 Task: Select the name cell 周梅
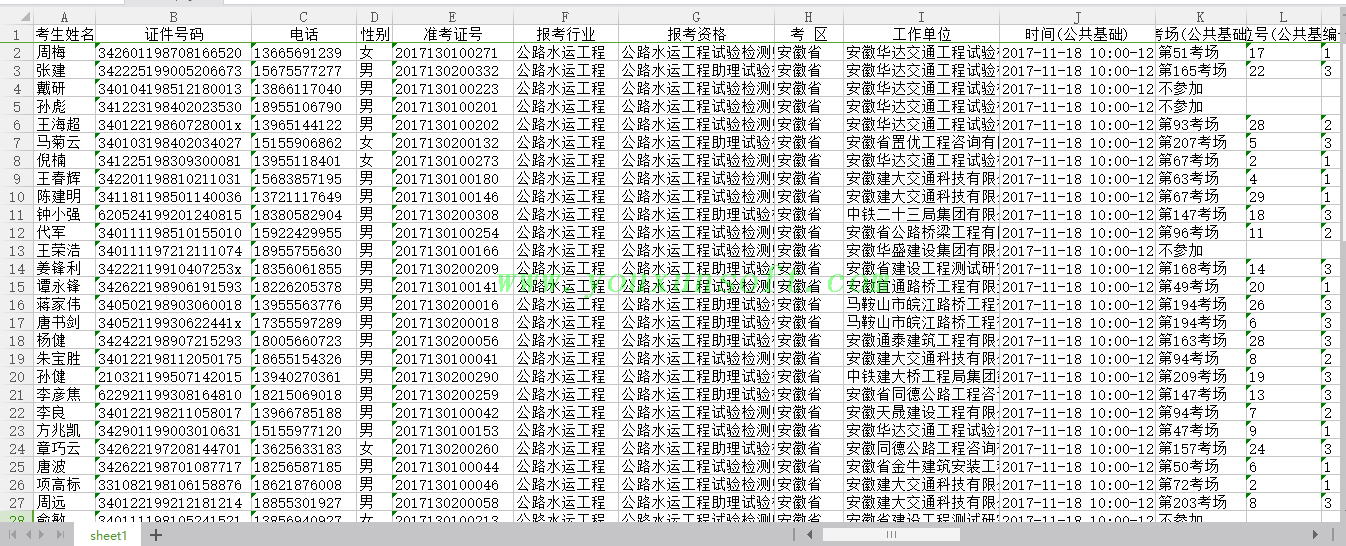coord(65,52)
